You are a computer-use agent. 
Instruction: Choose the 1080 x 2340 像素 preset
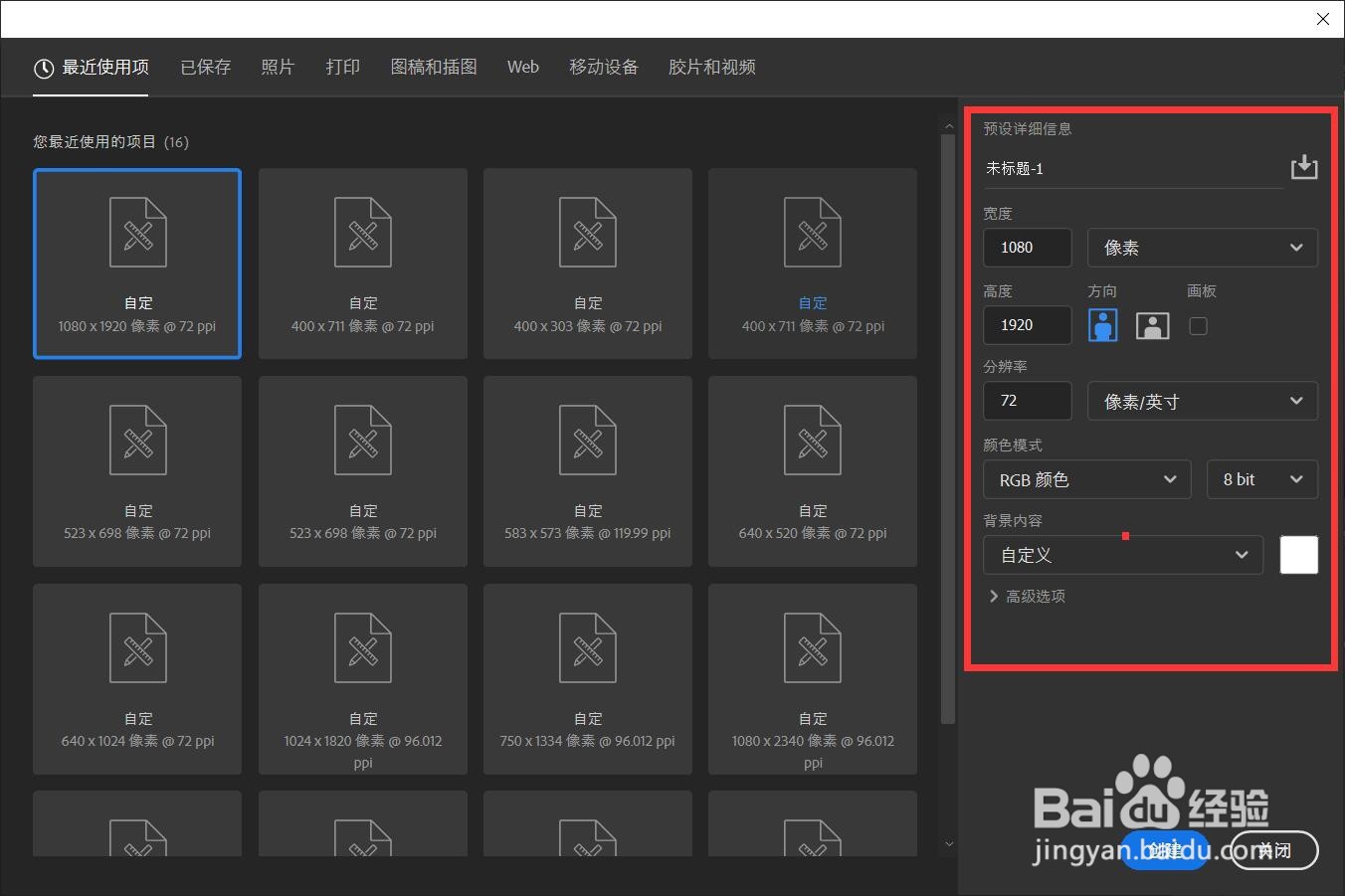[813, 679]
